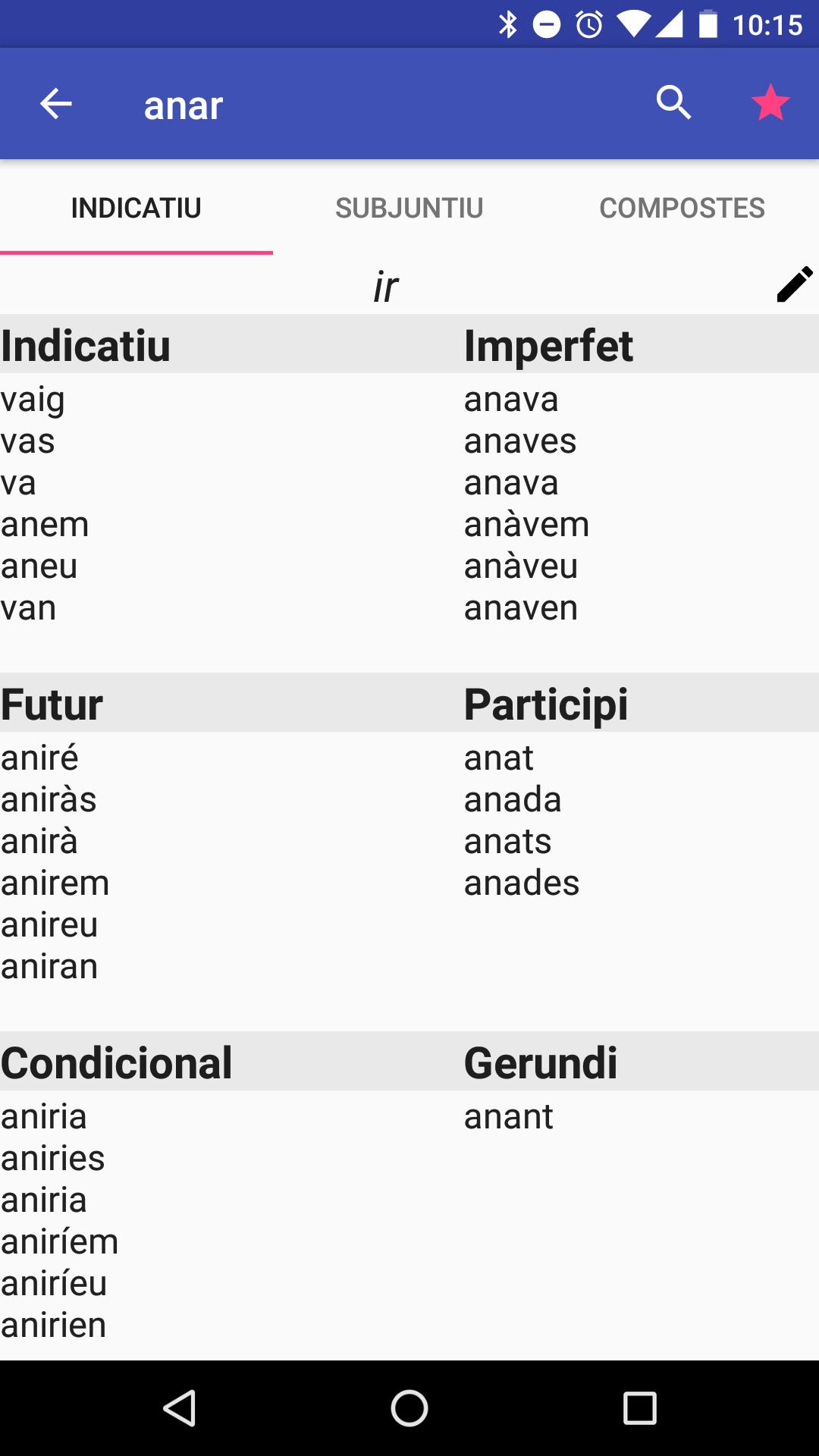Select the INDICATIU tab
The image size is (819, 1456).
(136, 208)
